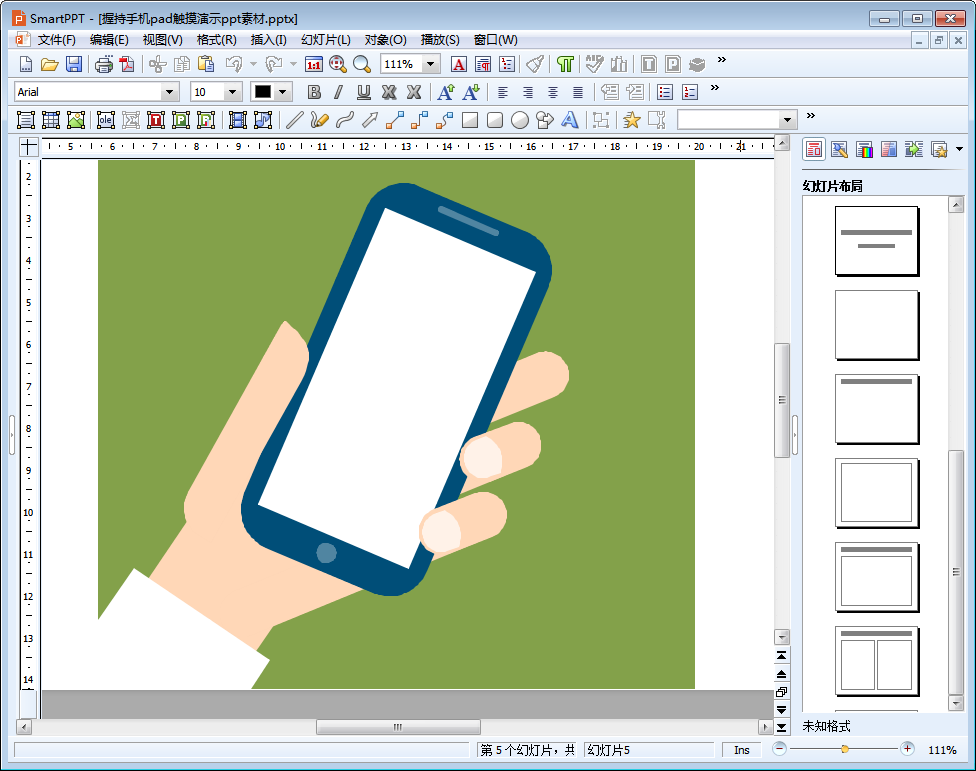The image size is (976, 771).
Task: Click the horizontal scrollbar thumb
Action: (398, 727)
